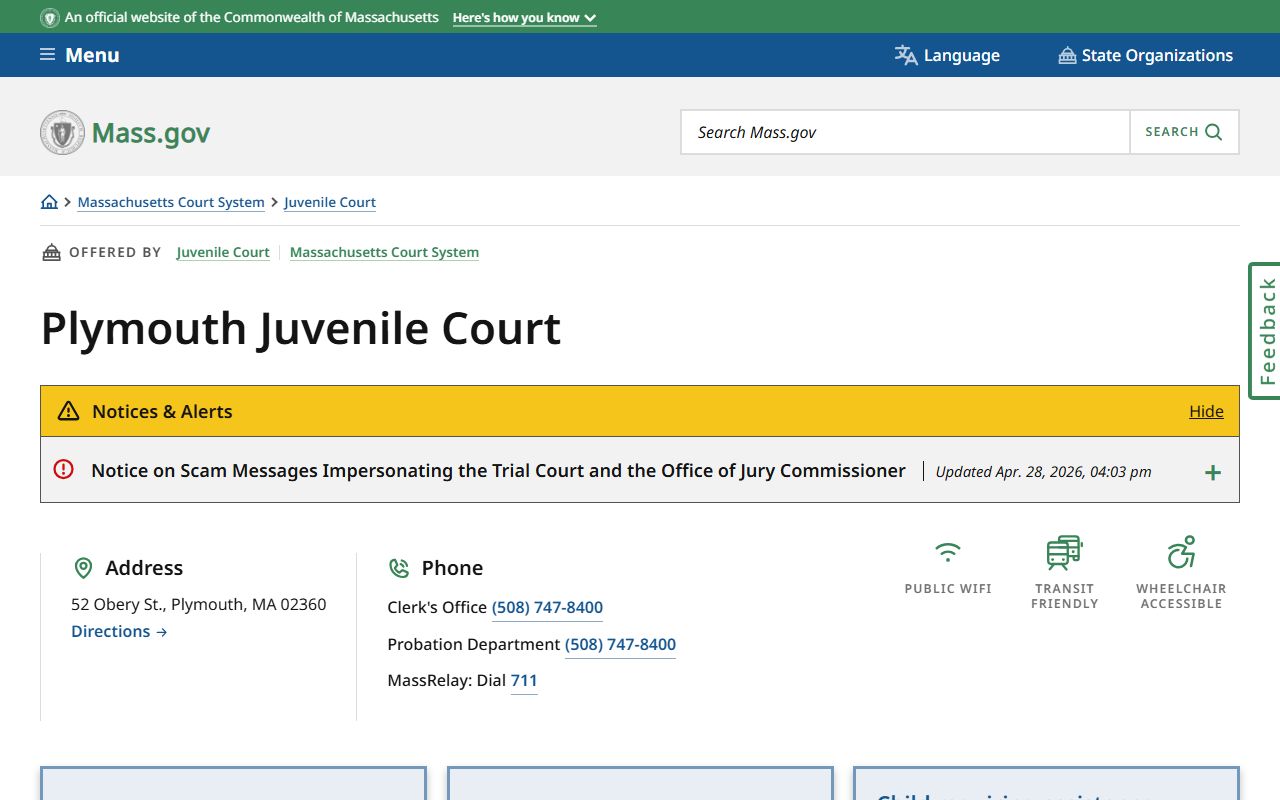This screenshot has height=800, width=1280.
Task: Expand the scam notice with plus icon
Action: [x=1213, y=472]
